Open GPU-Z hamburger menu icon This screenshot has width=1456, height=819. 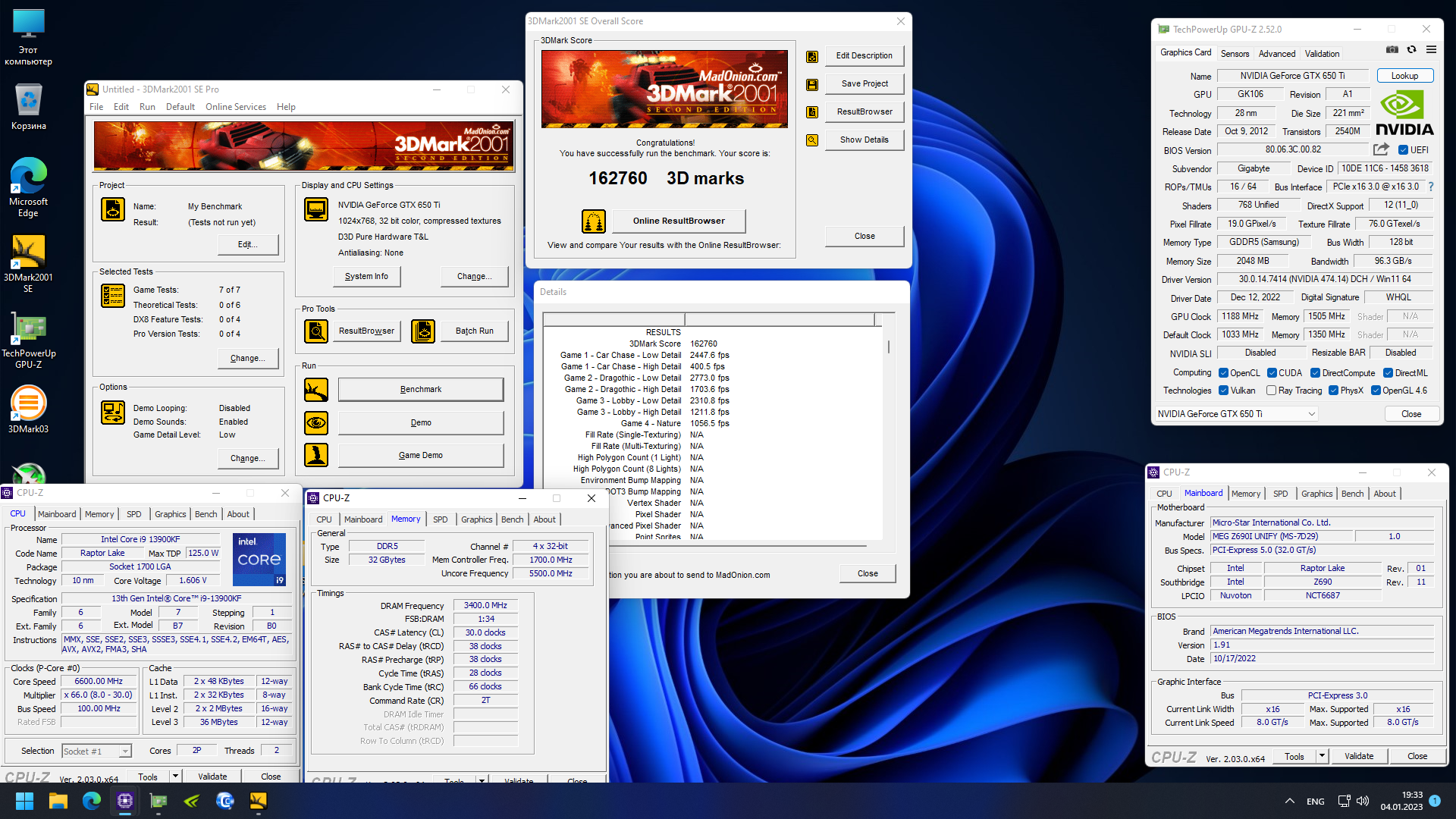[1432, 49]
